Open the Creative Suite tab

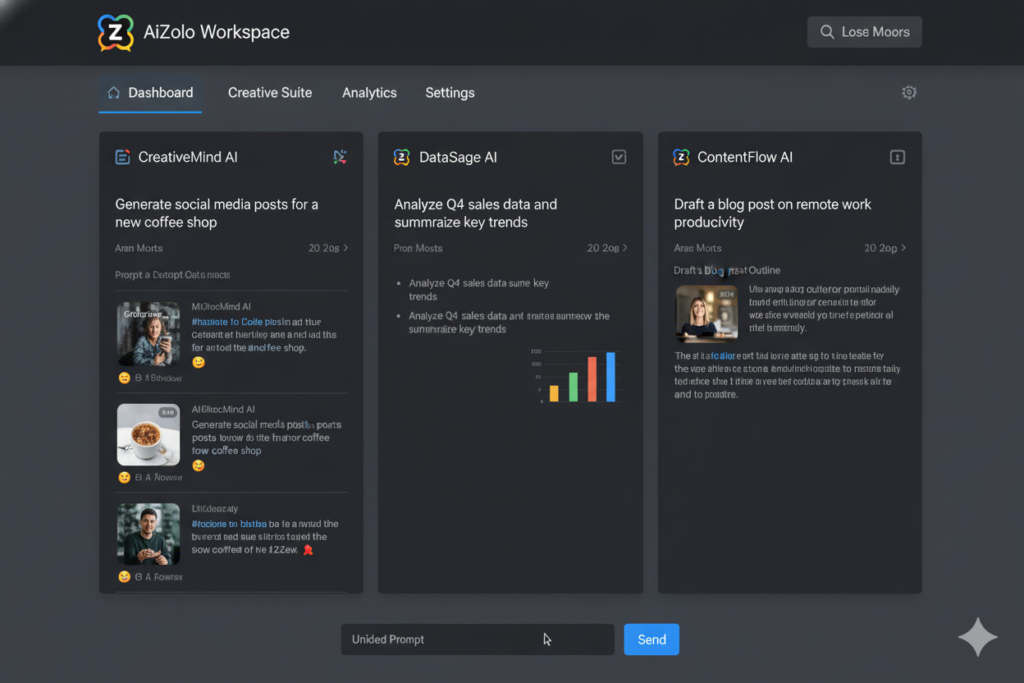(x=270, y=92)
